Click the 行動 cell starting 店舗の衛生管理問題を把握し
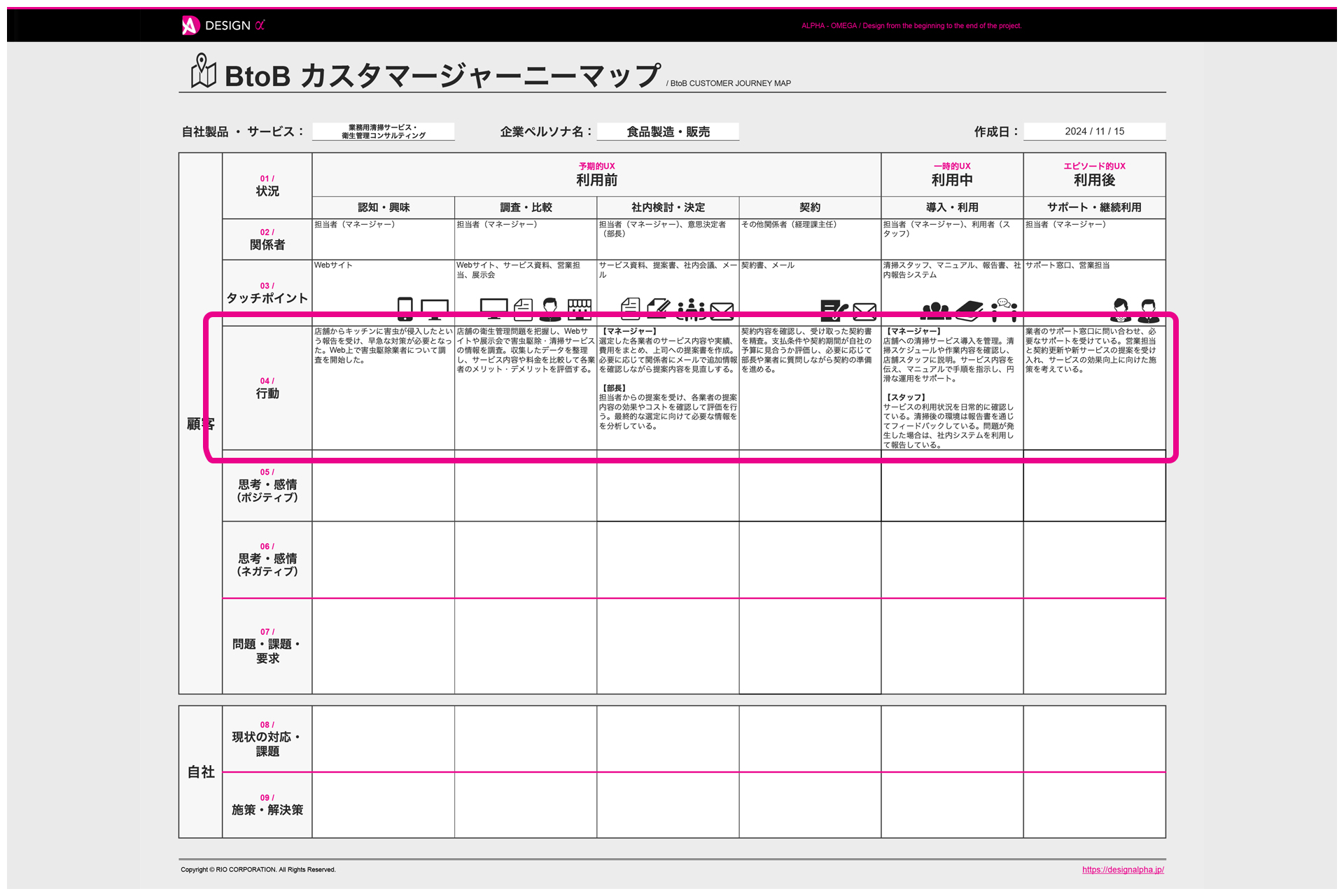1344x896 pixels. tap(526, 388)
